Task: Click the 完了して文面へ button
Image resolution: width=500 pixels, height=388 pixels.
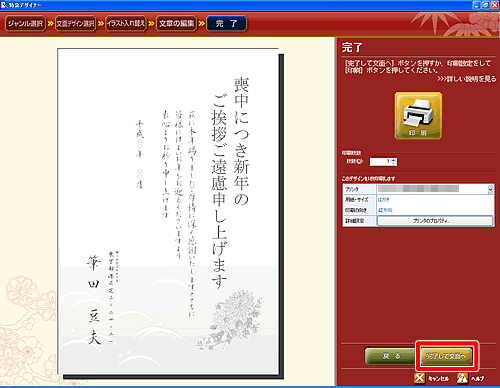Action: click(x=446, y=356)
